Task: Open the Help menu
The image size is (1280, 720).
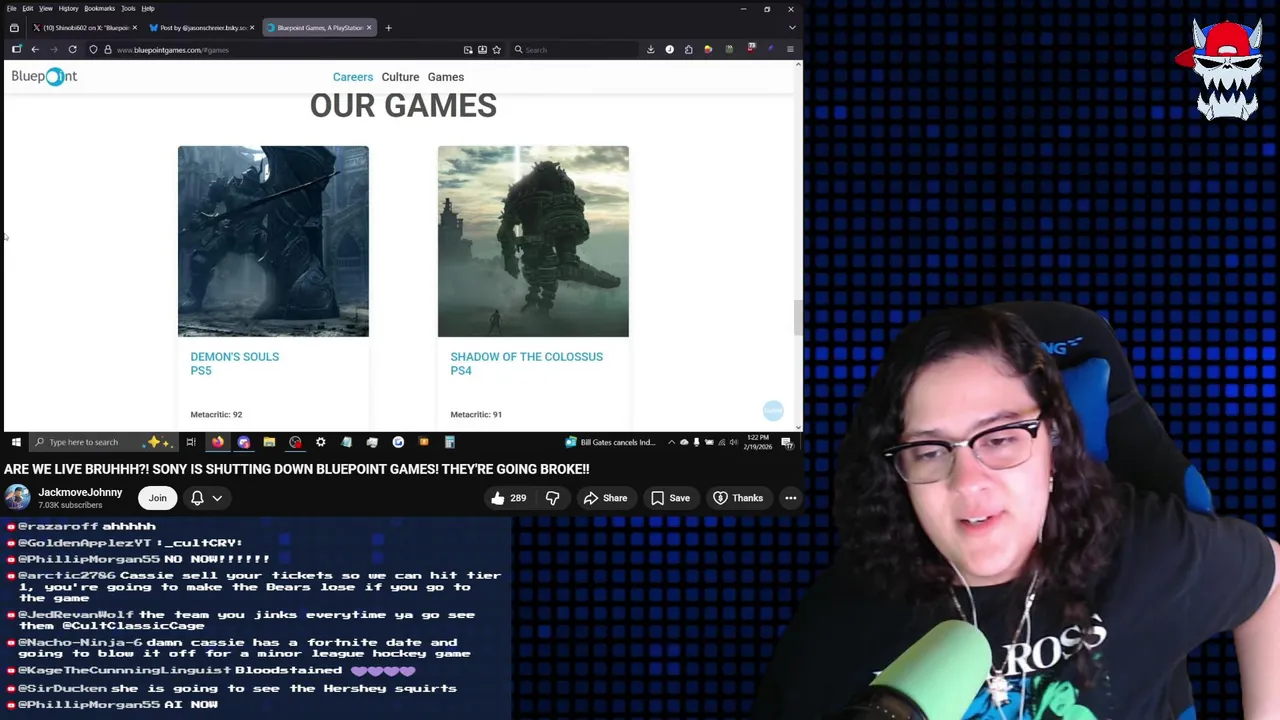Action: 147,8
